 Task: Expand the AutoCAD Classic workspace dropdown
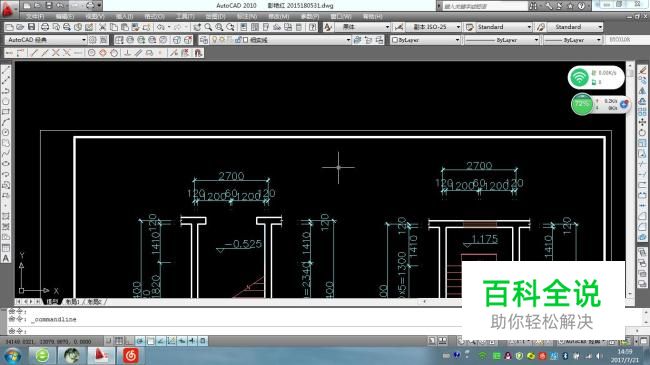tap(46, 40)
